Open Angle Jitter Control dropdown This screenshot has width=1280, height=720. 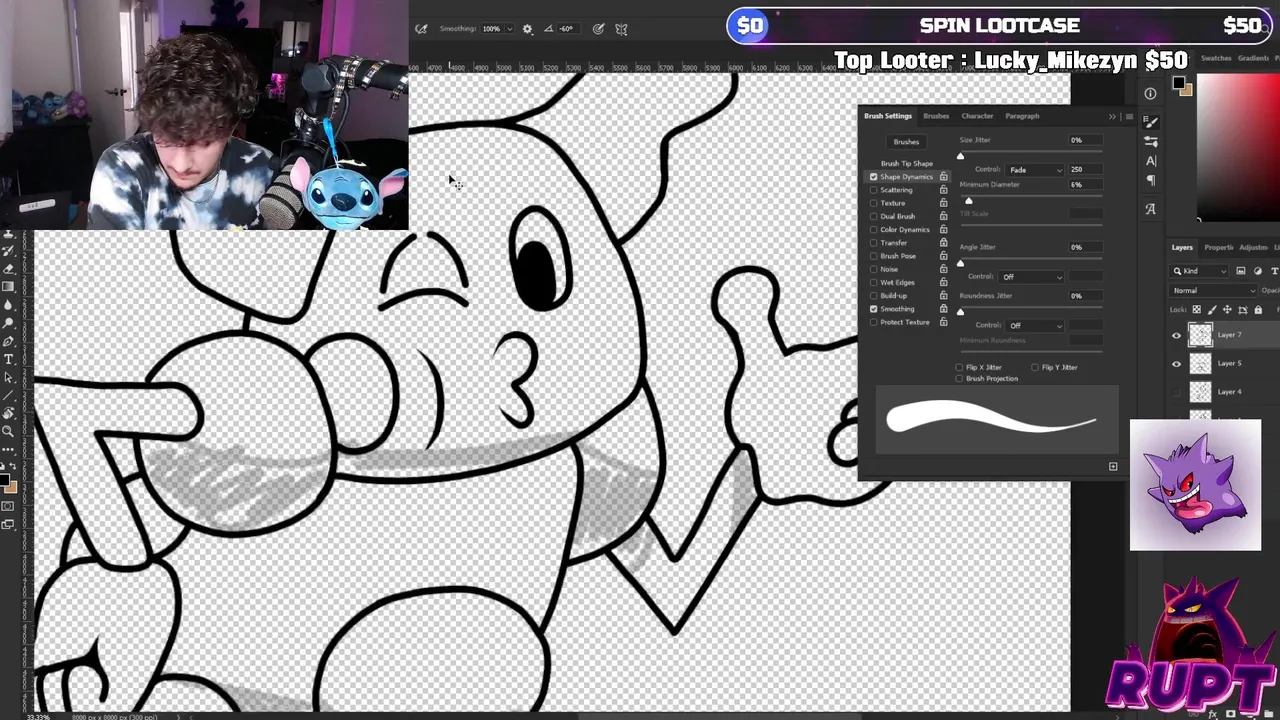point(1031,277)
